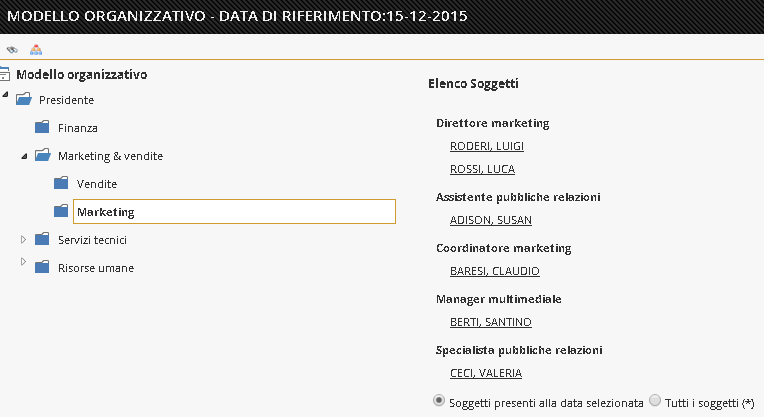Click the Vendite folder icon

point(61,183)
